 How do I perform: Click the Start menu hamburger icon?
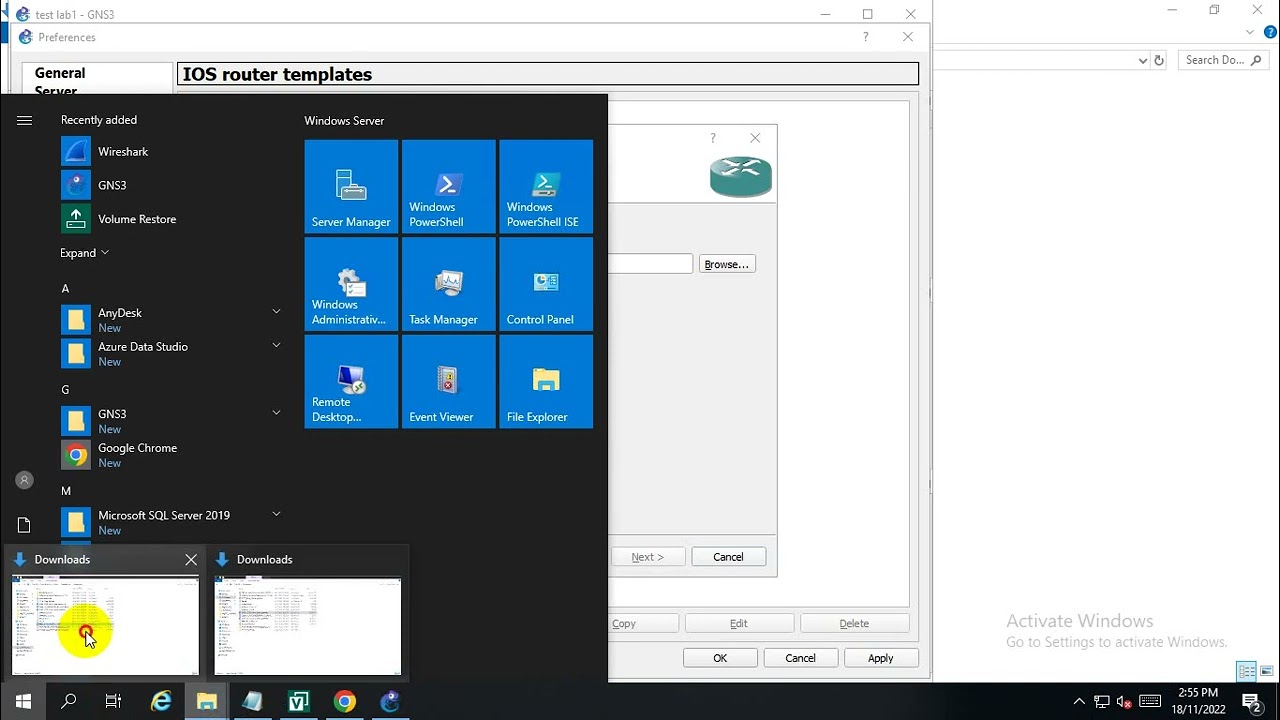(24, 120)
